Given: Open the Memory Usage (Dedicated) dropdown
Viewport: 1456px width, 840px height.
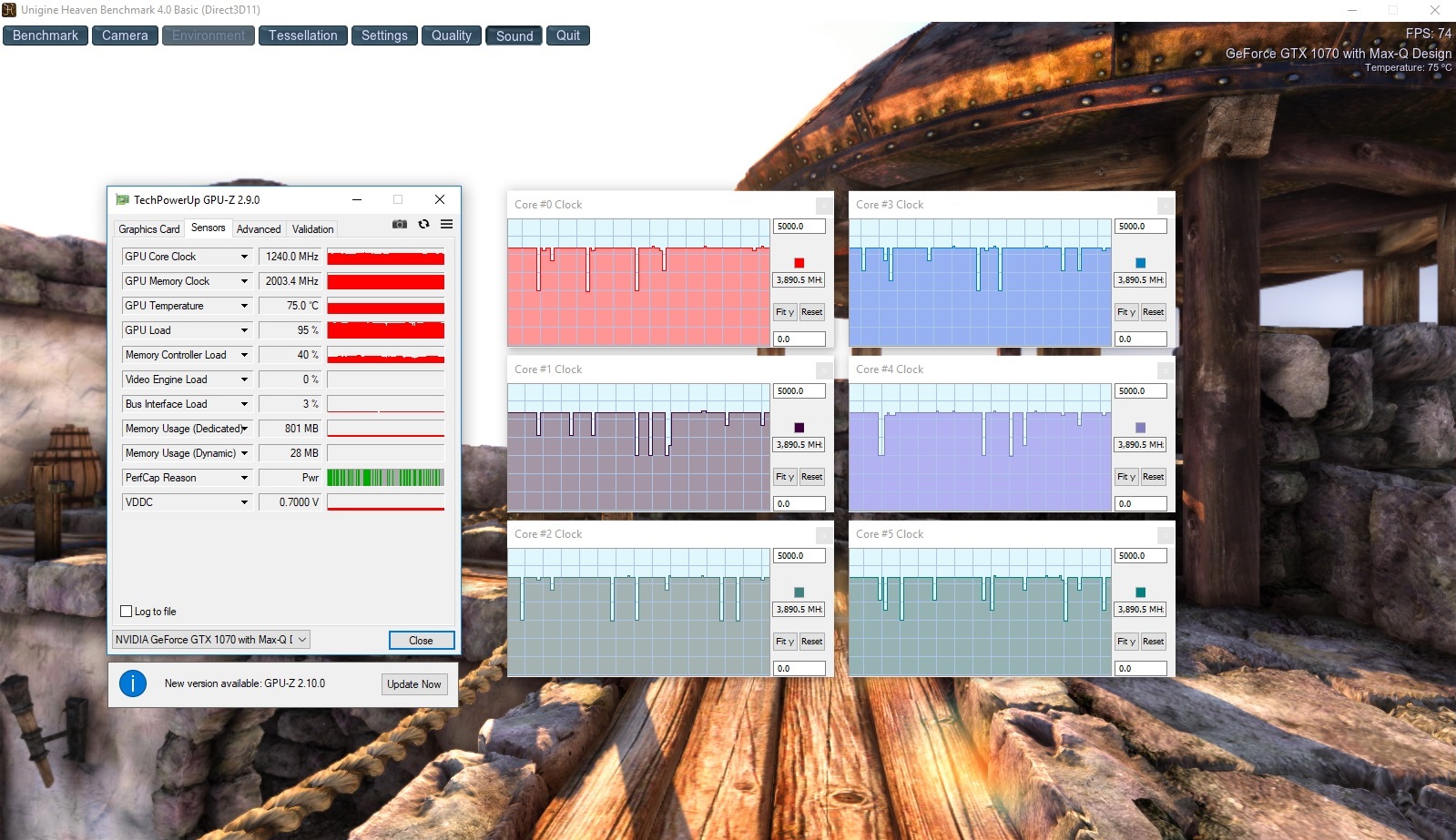Looking at the screenshot, I should coord(244,429).
